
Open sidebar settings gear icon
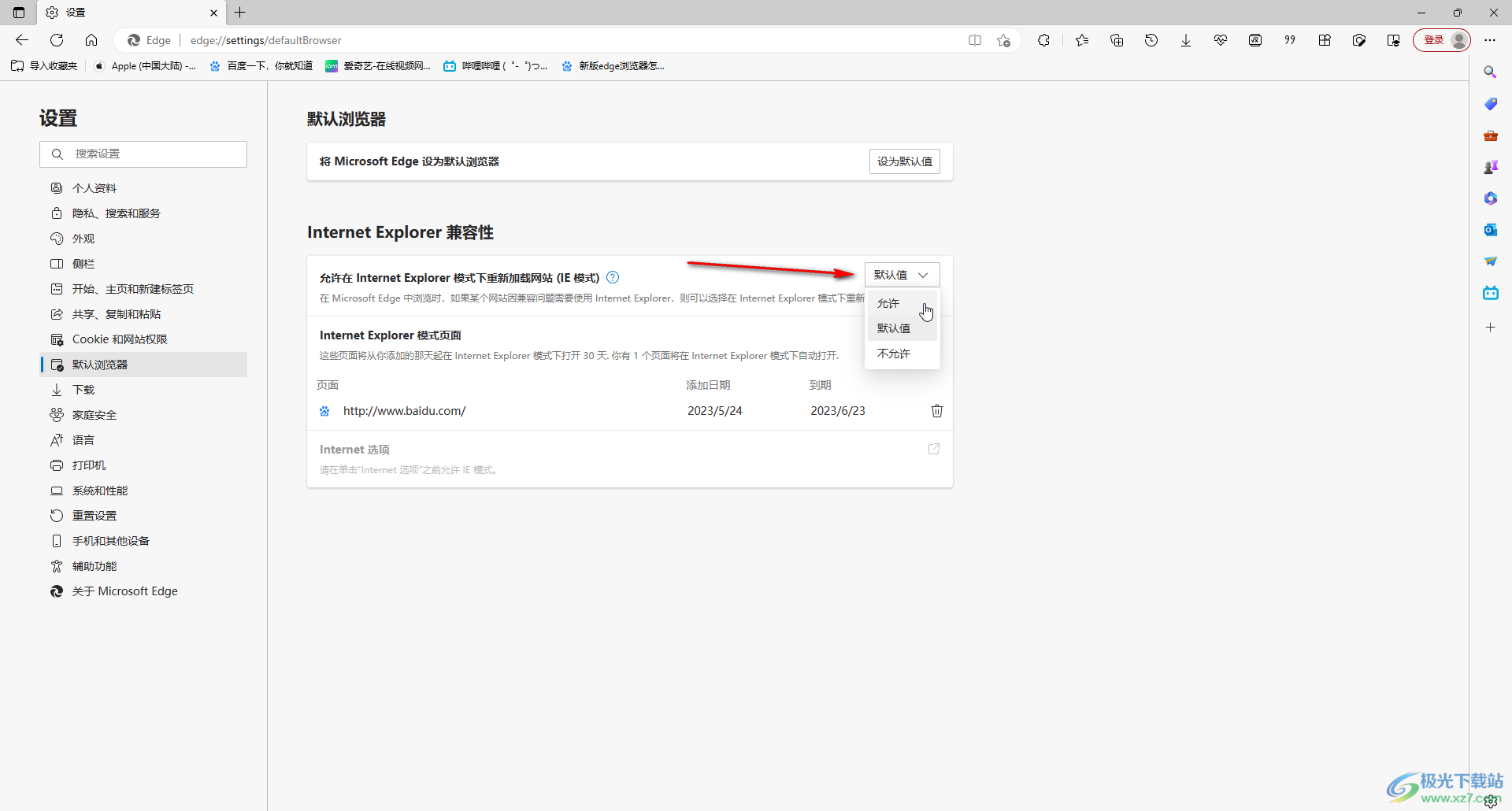point(1490,802)
